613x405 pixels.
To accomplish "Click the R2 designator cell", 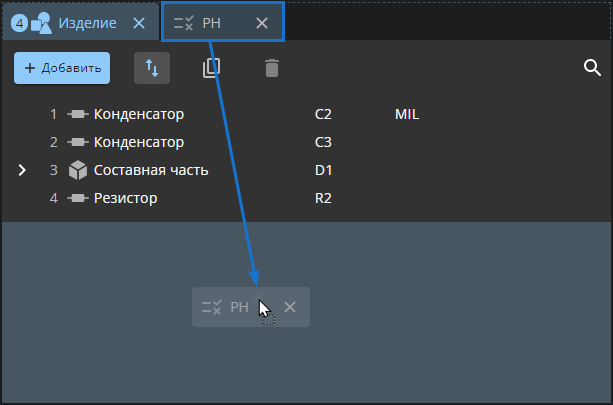I will [323, 198].
